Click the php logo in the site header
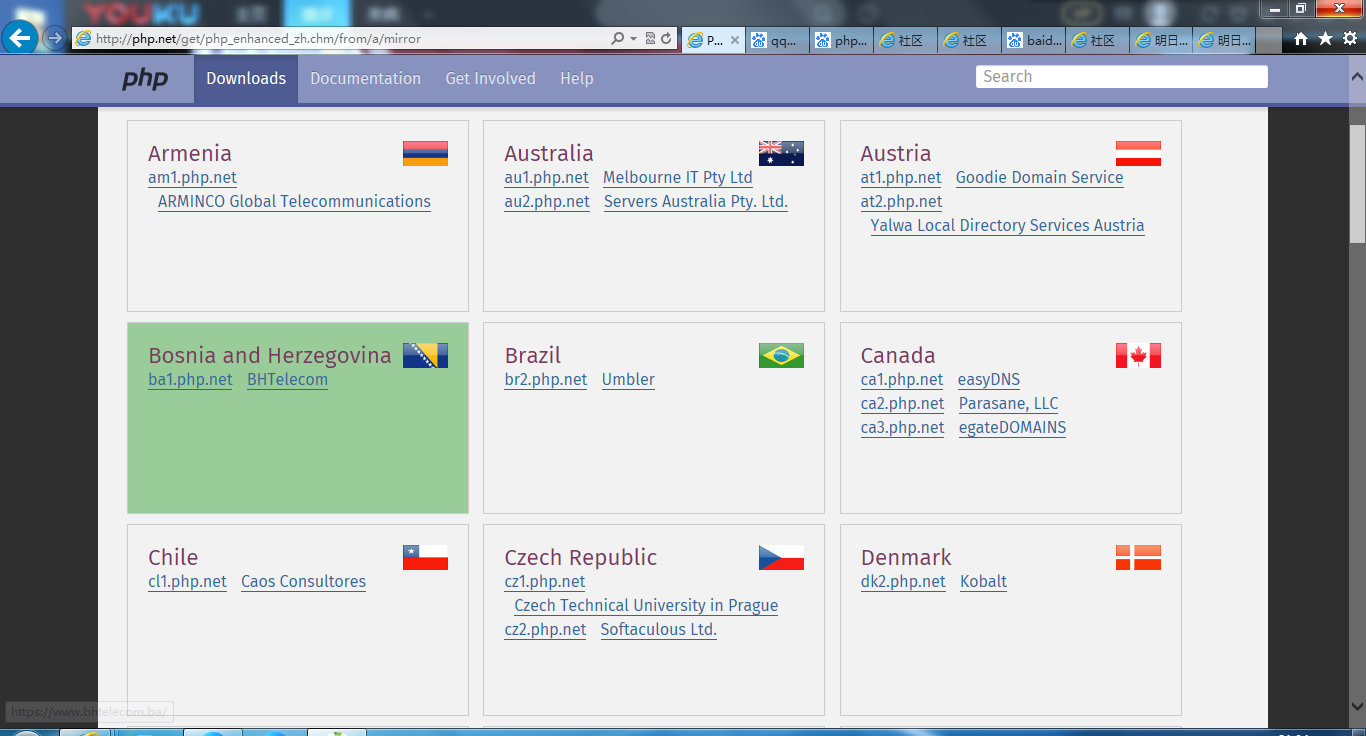Screen dimensions: 1366x736 point(145,79)
